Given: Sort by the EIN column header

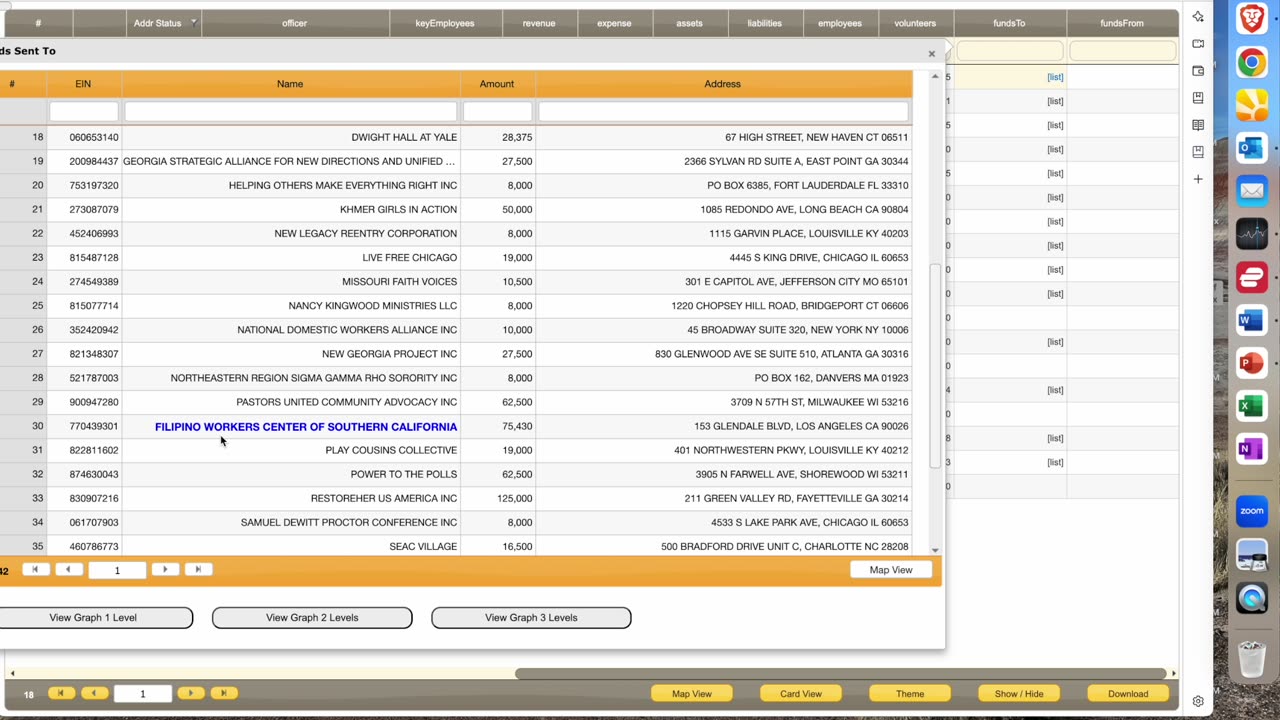Looking at the screenshot, I should 83,84.
